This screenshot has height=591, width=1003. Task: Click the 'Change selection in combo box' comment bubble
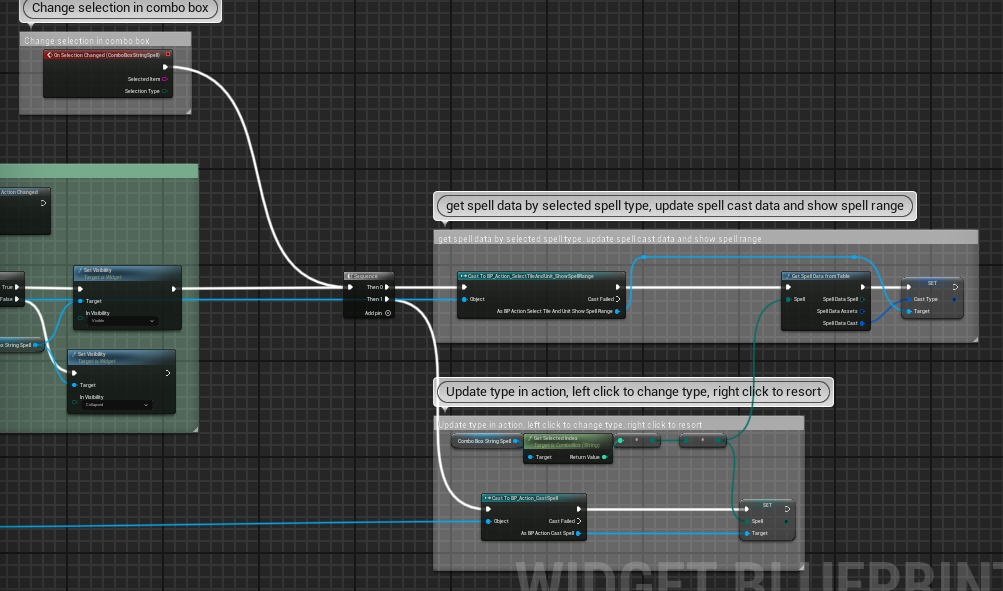[x=120, y=8]
